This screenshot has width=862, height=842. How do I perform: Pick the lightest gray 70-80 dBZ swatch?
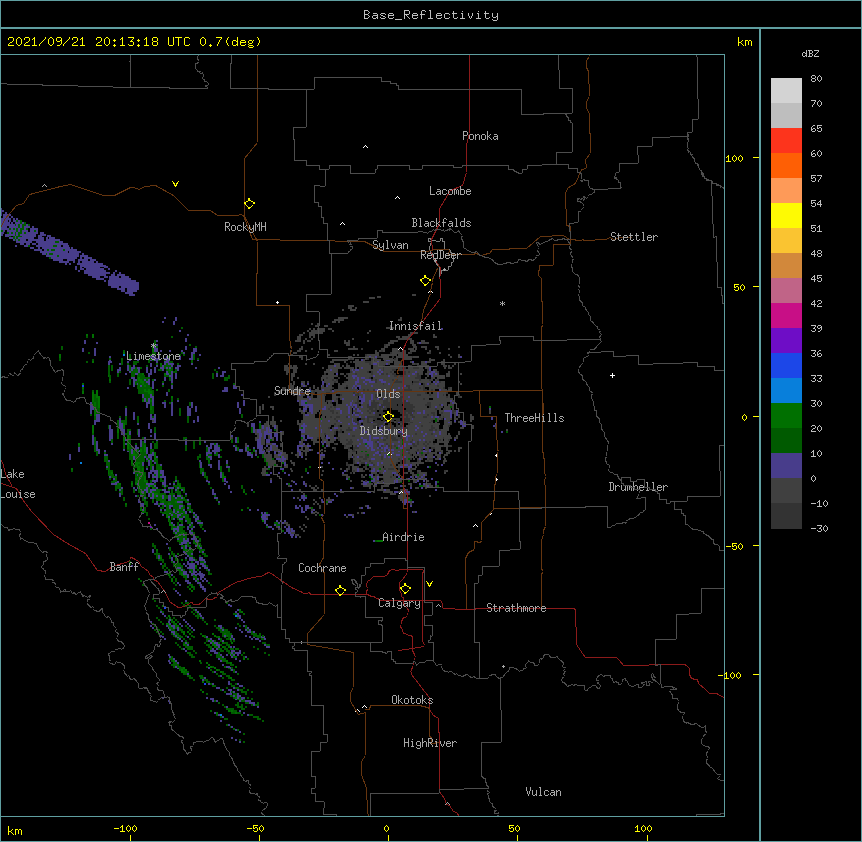tap(786, 91)
